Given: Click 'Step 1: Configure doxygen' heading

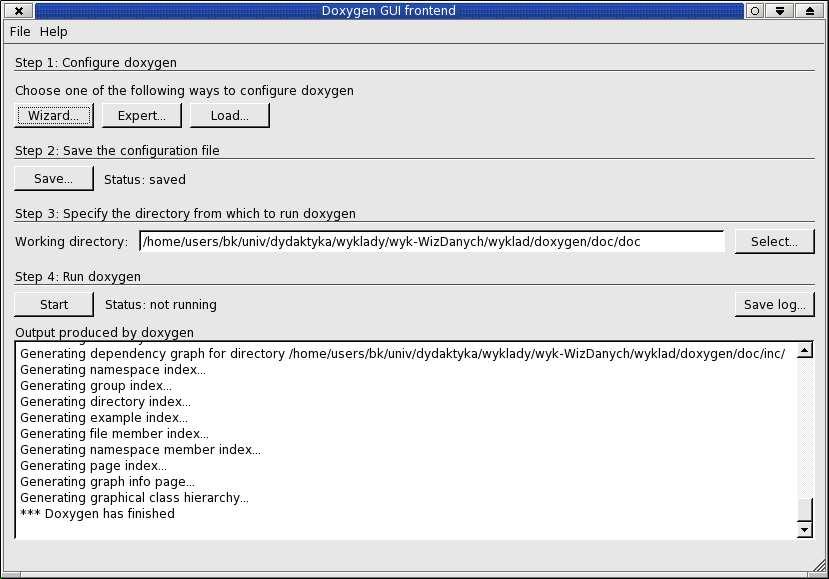Looking at the screenshot, I should 96,62.
